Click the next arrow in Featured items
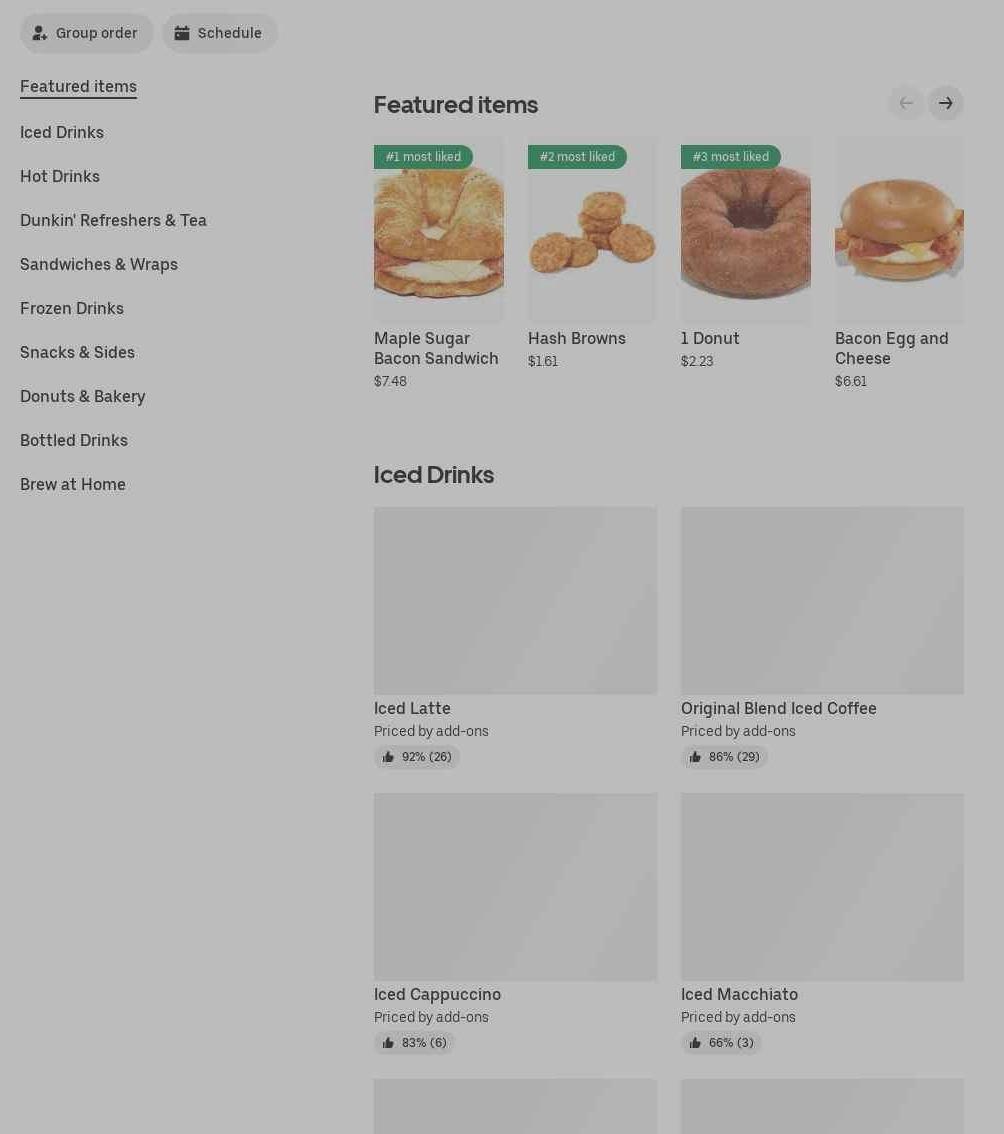The height and width of the screenshot is (1134, 1004). pos(945,103)
